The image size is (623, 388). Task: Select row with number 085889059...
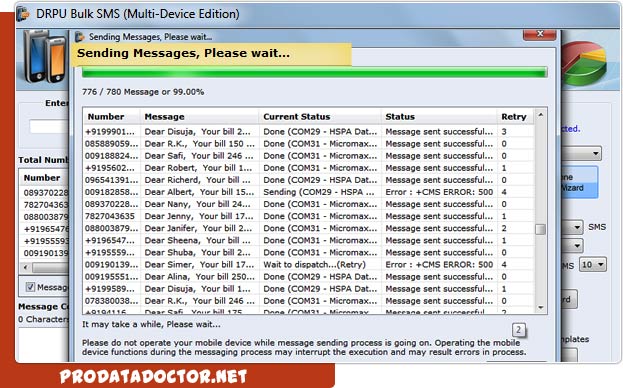pyautogui.click(x=309, y=143)
